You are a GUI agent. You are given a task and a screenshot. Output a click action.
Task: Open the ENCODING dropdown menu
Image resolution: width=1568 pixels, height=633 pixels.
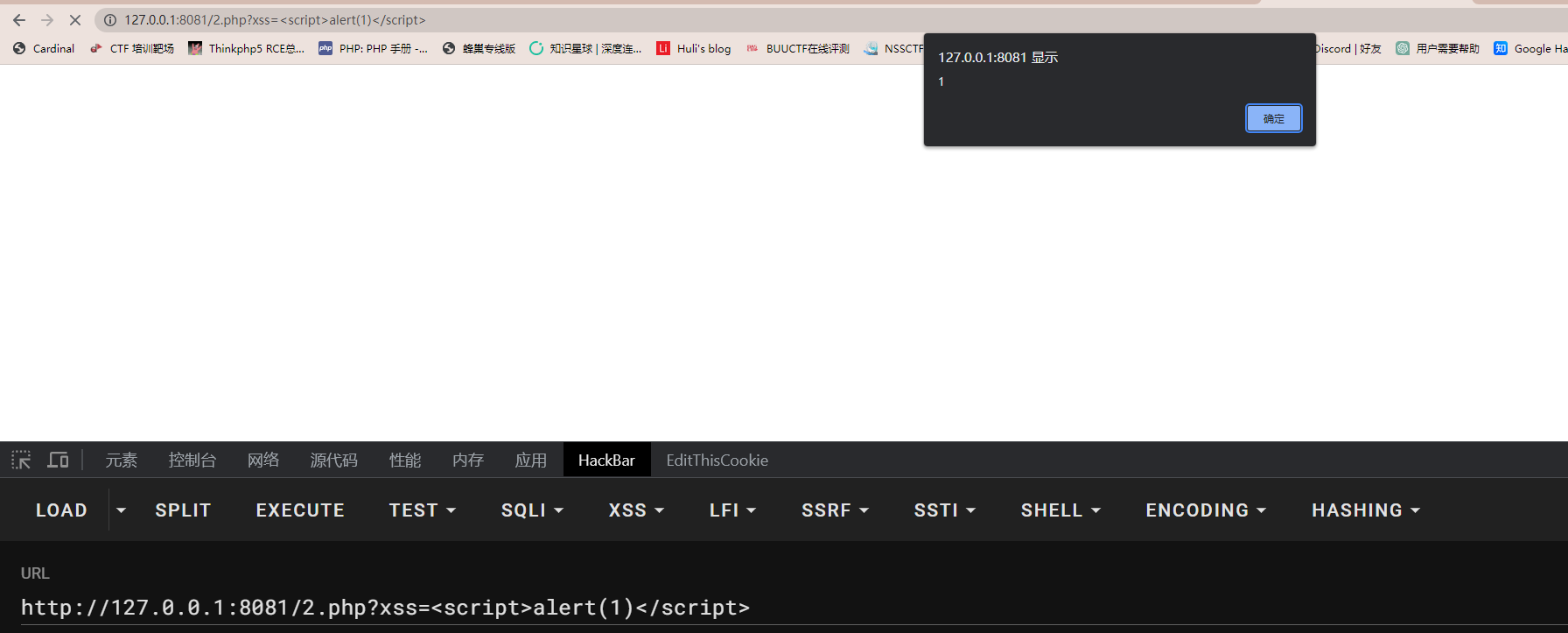pos(1206,510)
